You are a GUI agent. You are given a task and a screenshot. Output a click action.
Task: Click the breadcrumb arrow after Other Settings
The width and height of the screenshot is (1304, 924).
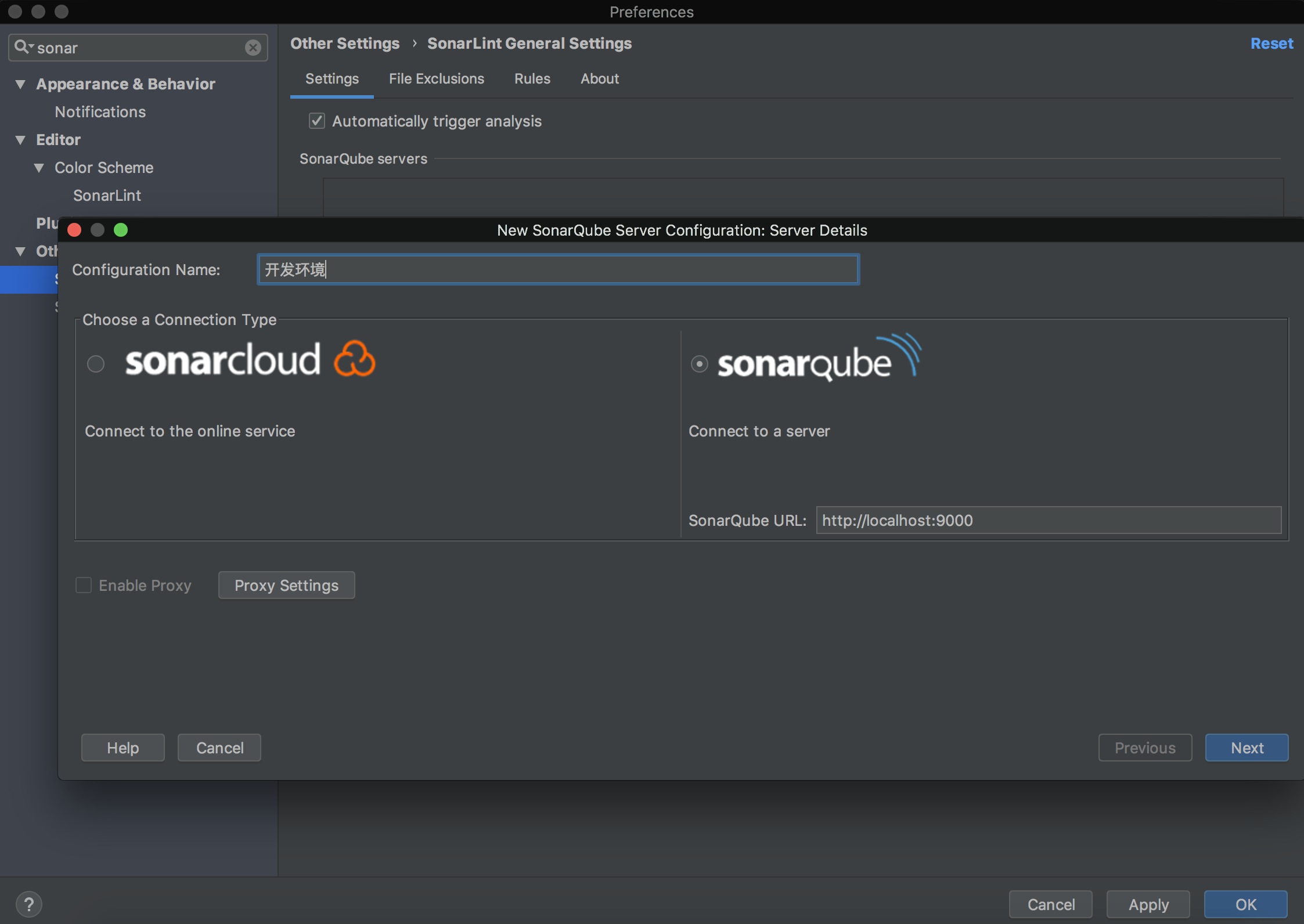[x=415, y=44]
